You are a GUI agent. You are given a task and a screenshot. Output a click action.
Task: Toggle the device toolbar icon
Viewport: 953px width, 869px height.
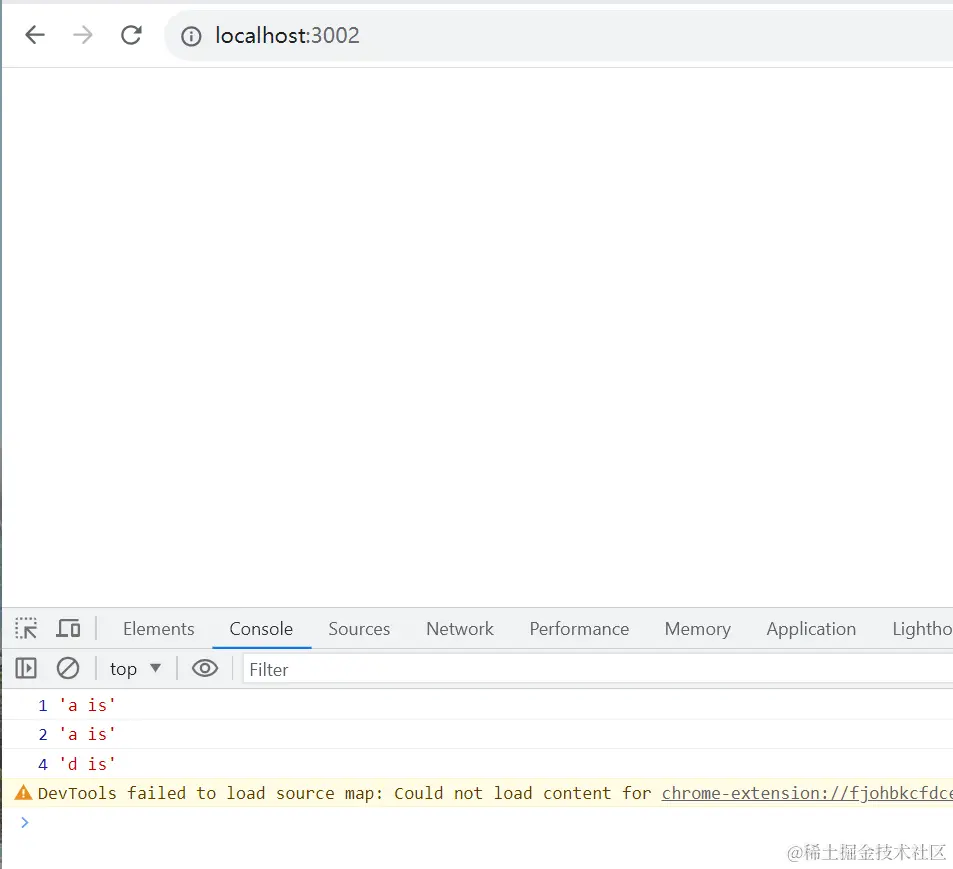(68, 628)
